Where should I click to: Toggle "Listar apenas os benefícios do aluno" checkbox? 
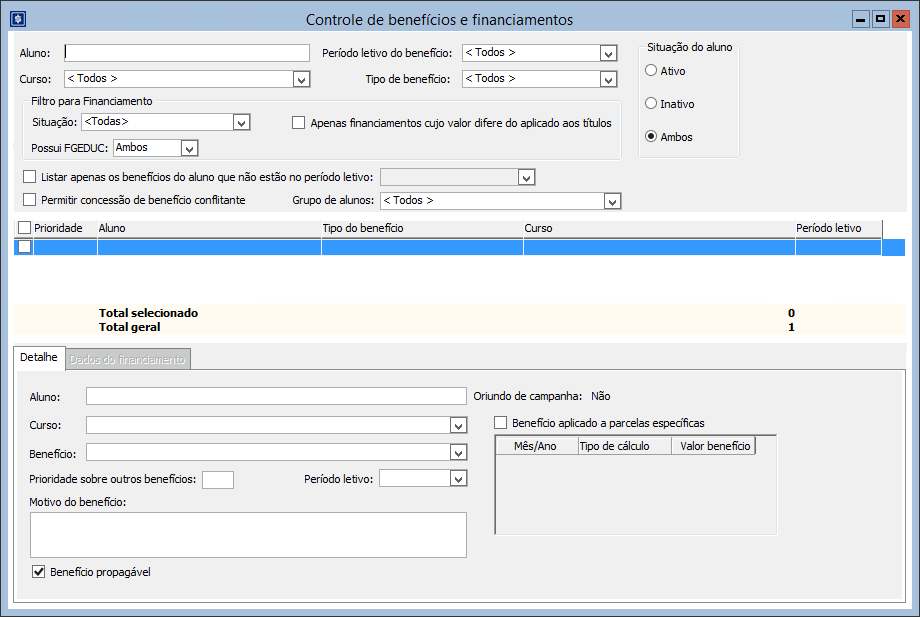coord(29,176)
